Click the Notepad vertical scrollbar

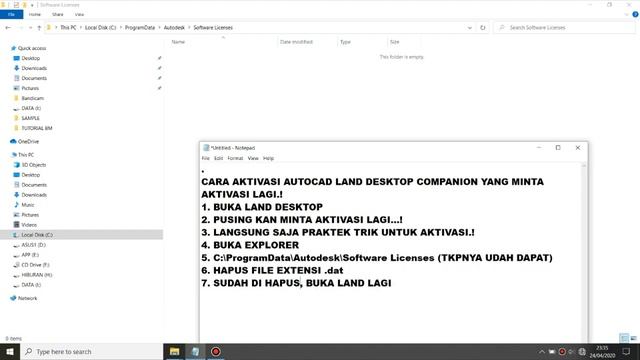(584, 253)
